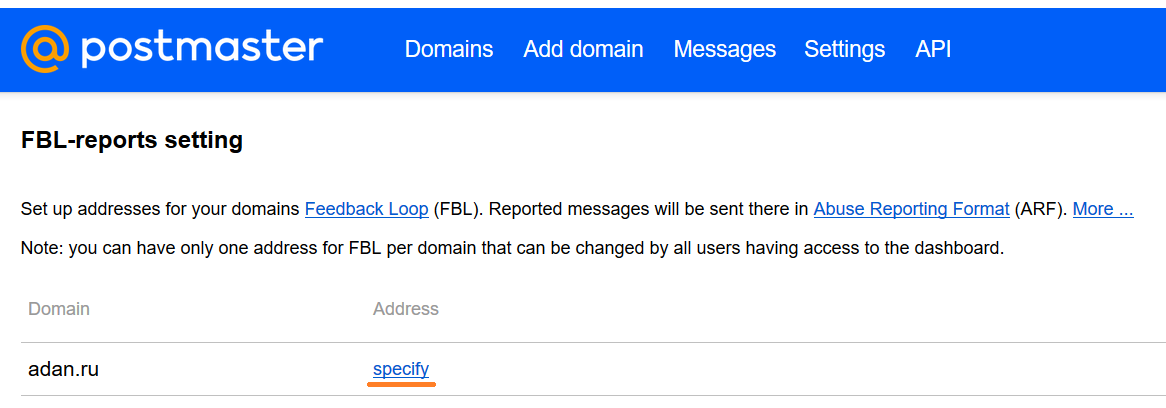
Task: Follow the Feedback Loop link
Action: pos(367,209)
